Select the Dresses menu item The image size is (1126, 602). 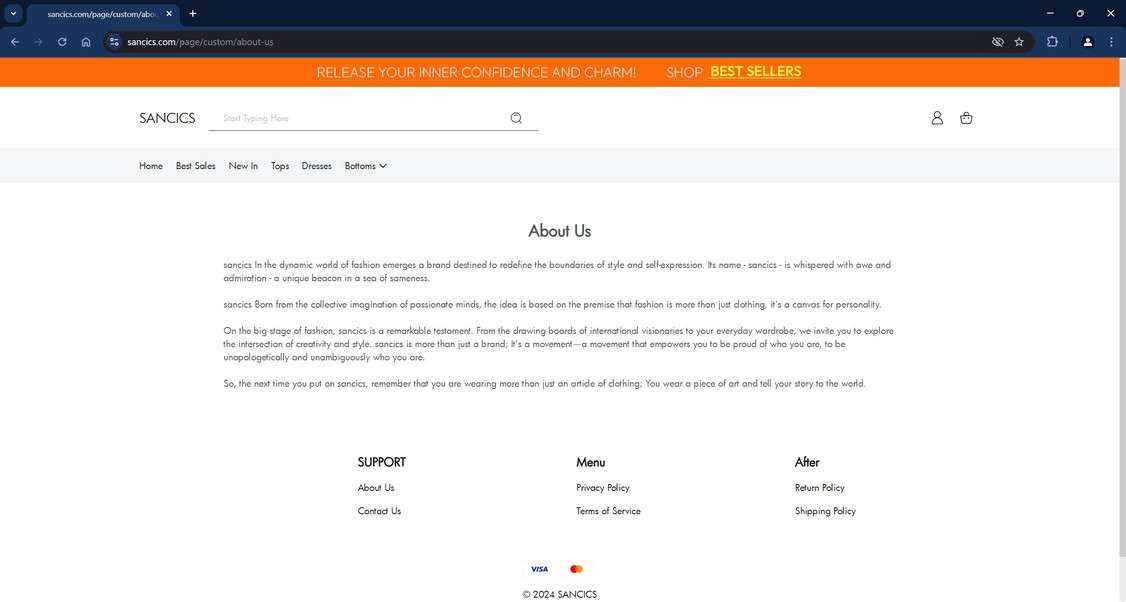click(316, 165)
